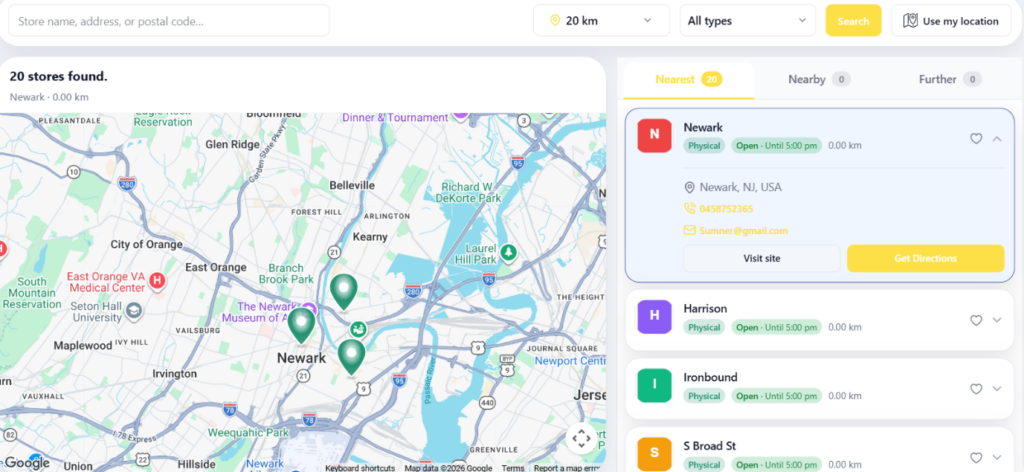Click the East Orange VA Medical Center marker
This screenshot has width=1024, height=472.
157,281
